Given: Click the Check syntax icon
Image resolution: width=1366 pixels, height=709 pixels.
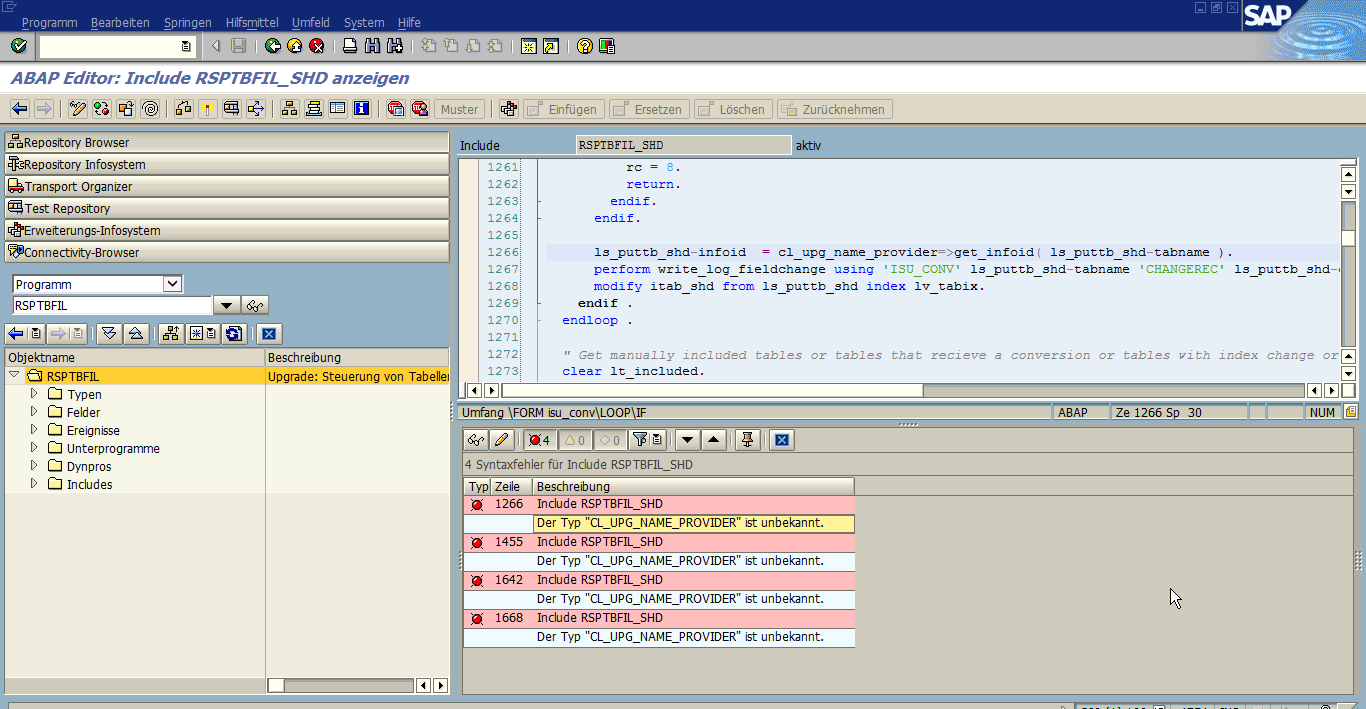Looking at the screenshot, I should point(183,109).
